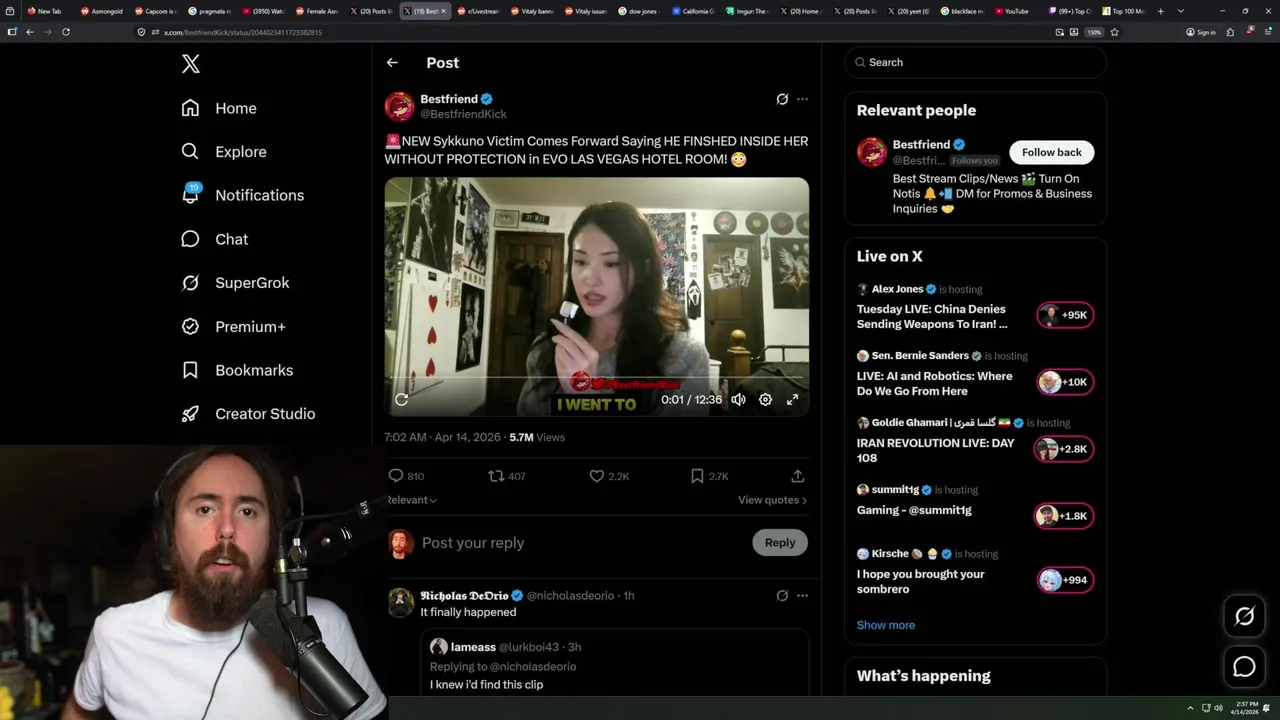Open the browser application menu
Viewport: 1280px width, 720px height.
click(1268, 32)
